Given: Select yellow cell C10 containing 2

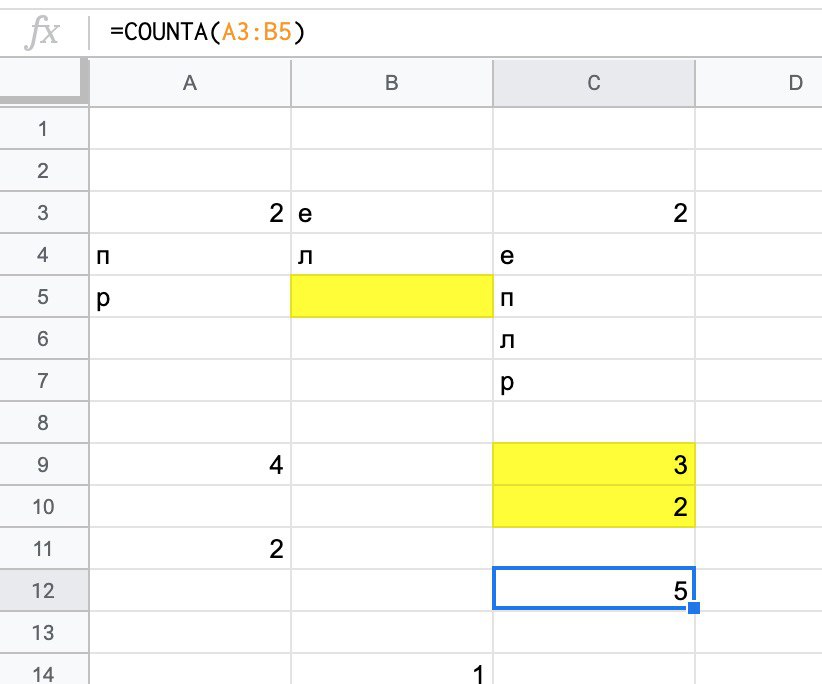Looking at the screenshot, I should point(594,507).
